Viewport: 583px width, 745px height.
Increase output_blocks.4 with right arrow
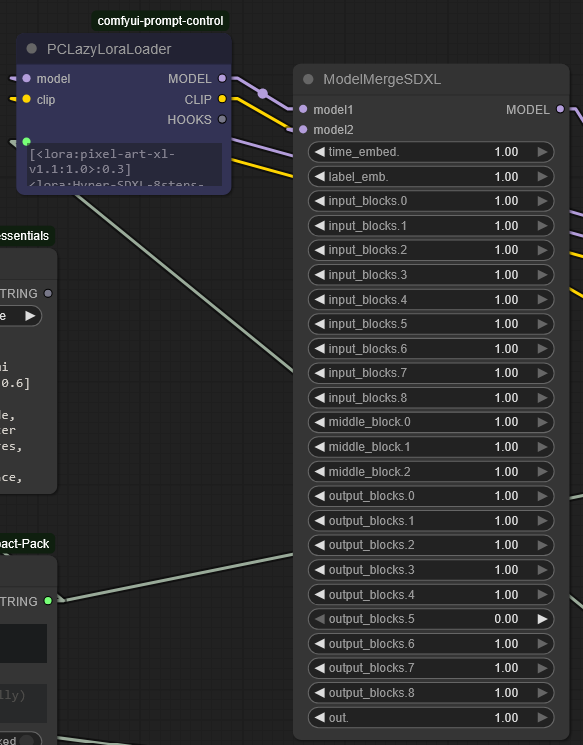(x=542, y=594)
